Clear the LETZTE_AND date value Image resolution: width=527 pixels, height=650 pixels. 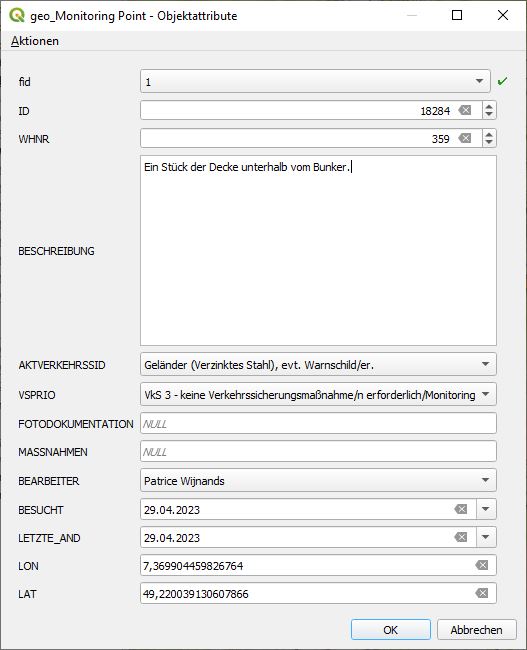coord(461,537)
